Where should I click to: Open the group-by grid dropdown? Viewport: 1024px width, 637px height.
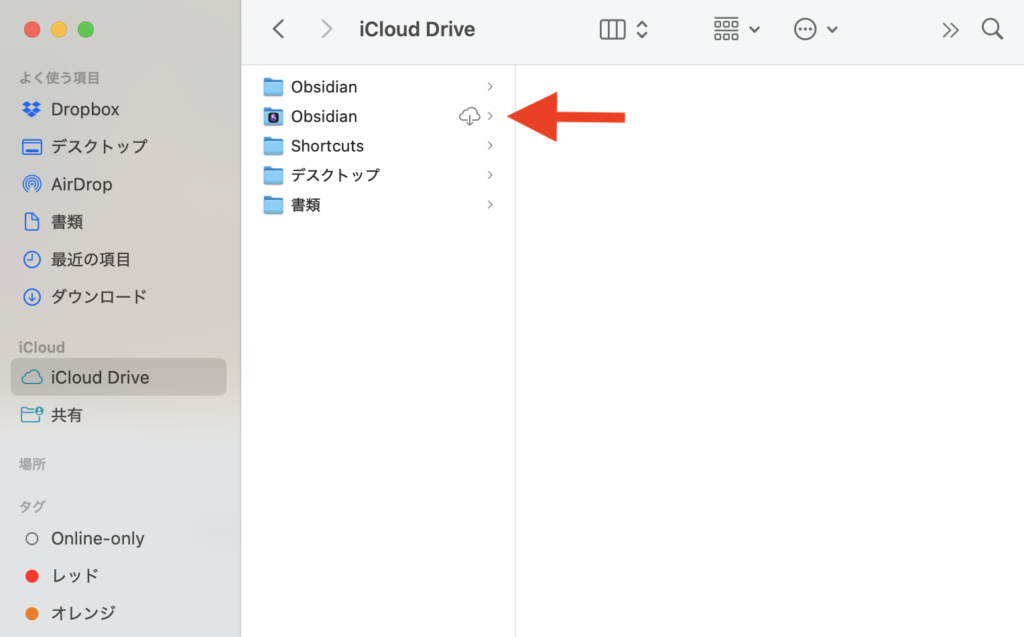click(x=737, y=29)
